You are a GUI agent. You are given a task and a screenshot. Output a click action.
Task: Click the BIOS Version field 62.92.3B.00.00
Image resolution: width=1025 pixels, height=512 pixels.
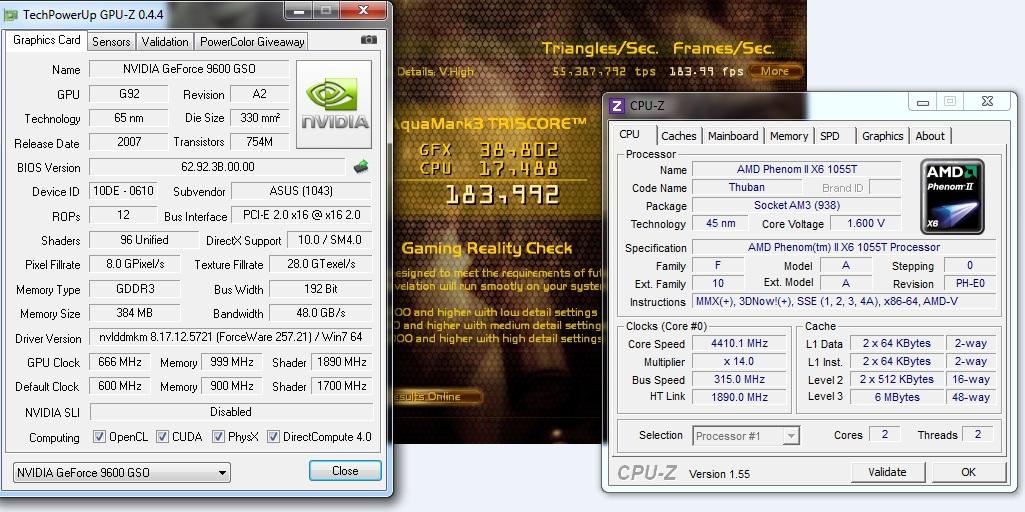tap(217, 167)
